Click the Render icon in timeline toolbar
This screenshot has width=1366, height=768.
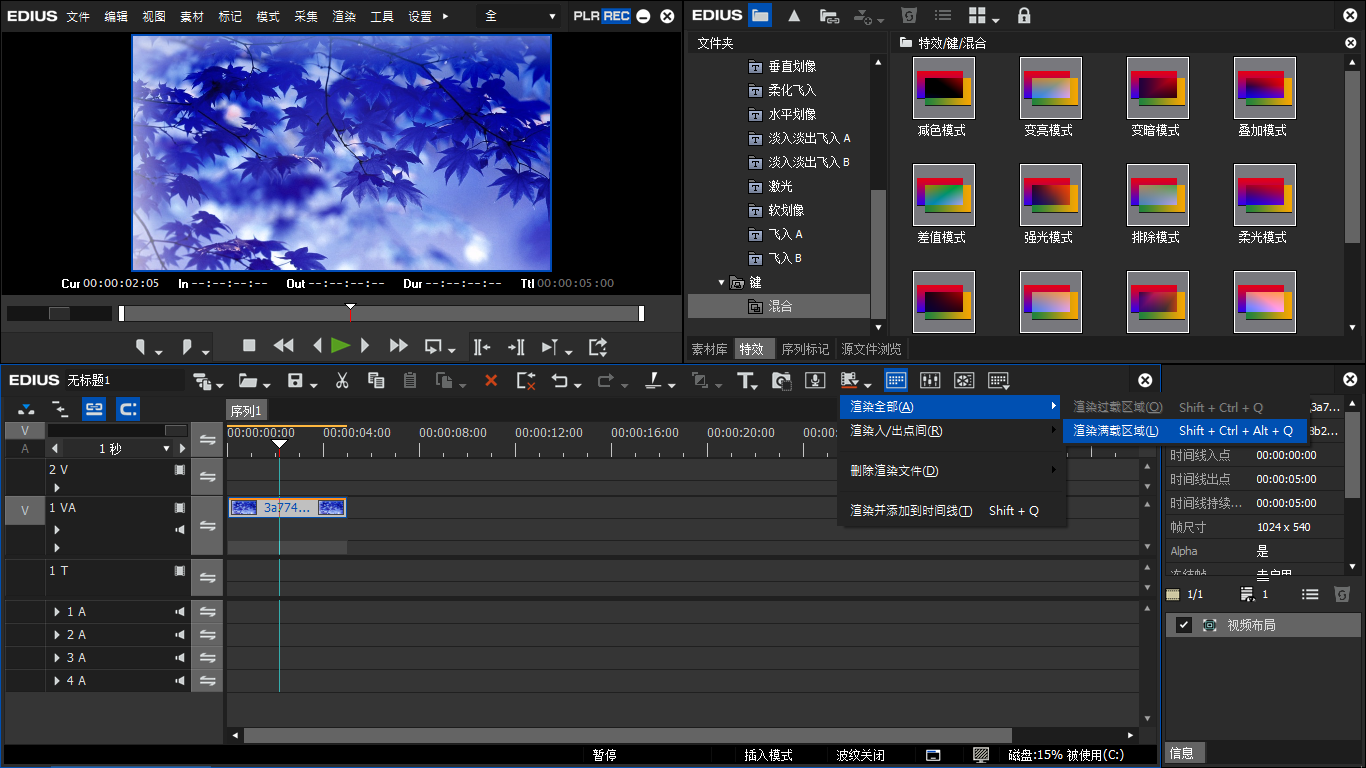click(x=850, y=380)
